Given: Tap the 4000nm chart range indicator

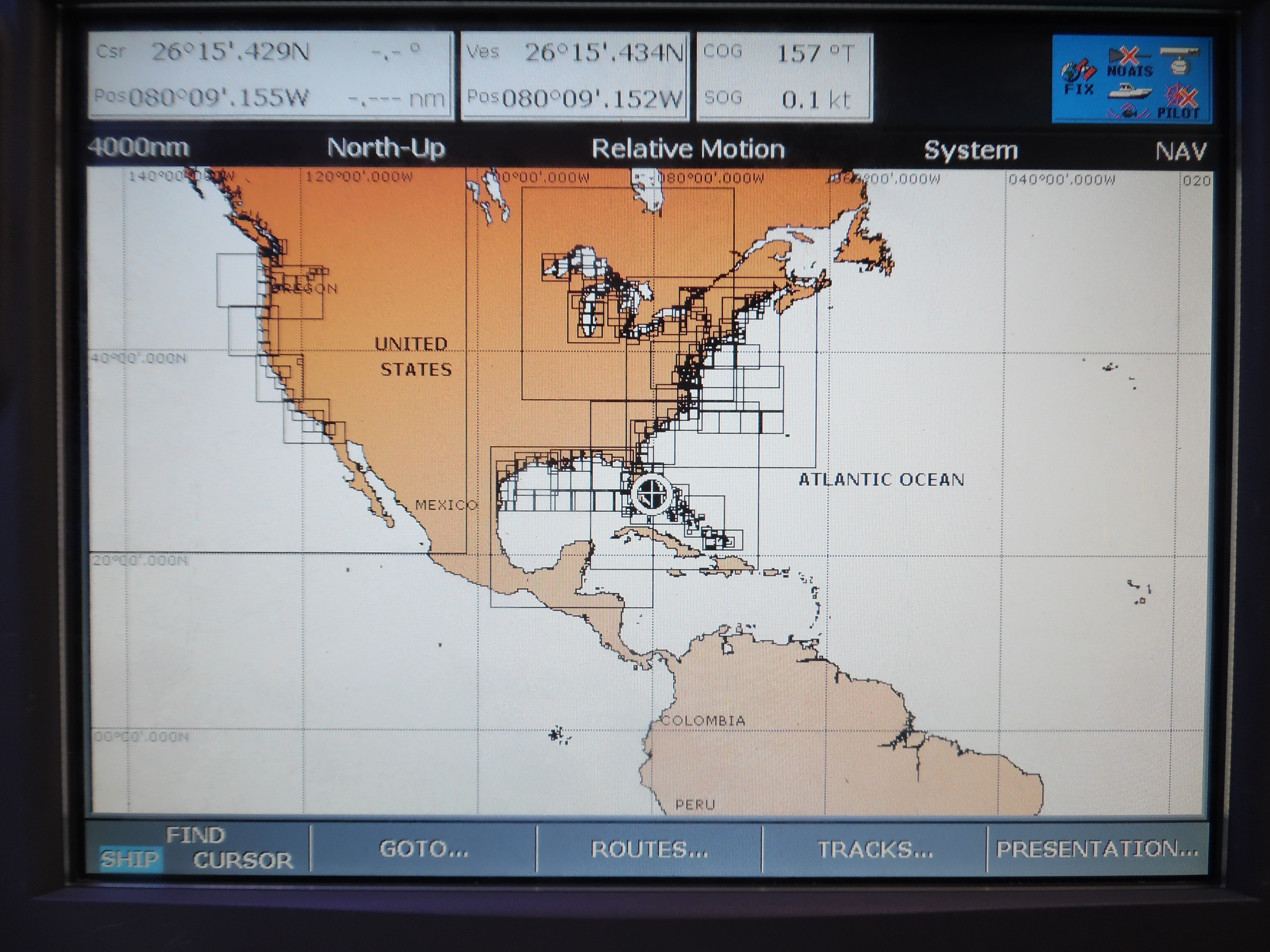Looking at the screenshot, I should 138,147.
